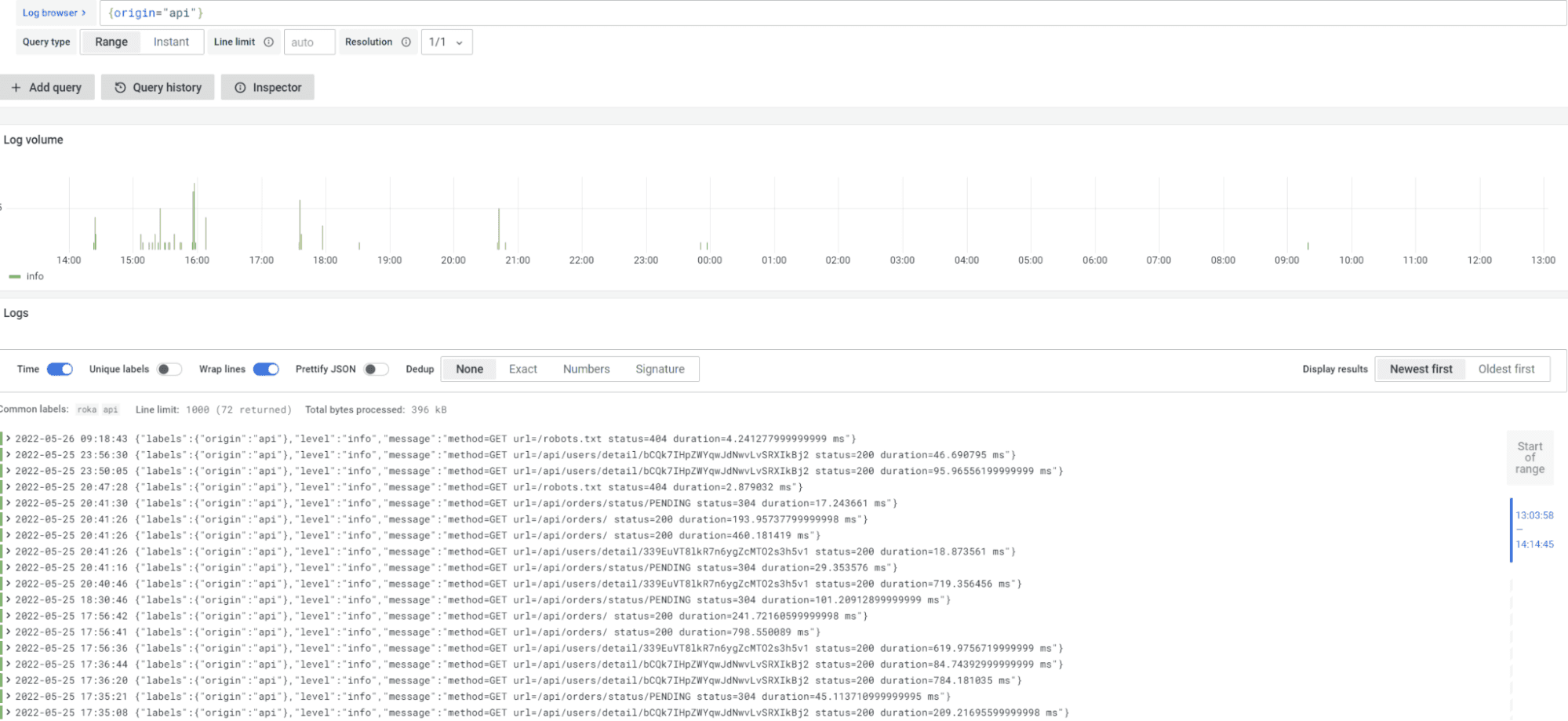The width and height of the screenshot is (1568, 721).
Task: Open the Resolution 1/1 dropdown
Action: pos(446,42)
